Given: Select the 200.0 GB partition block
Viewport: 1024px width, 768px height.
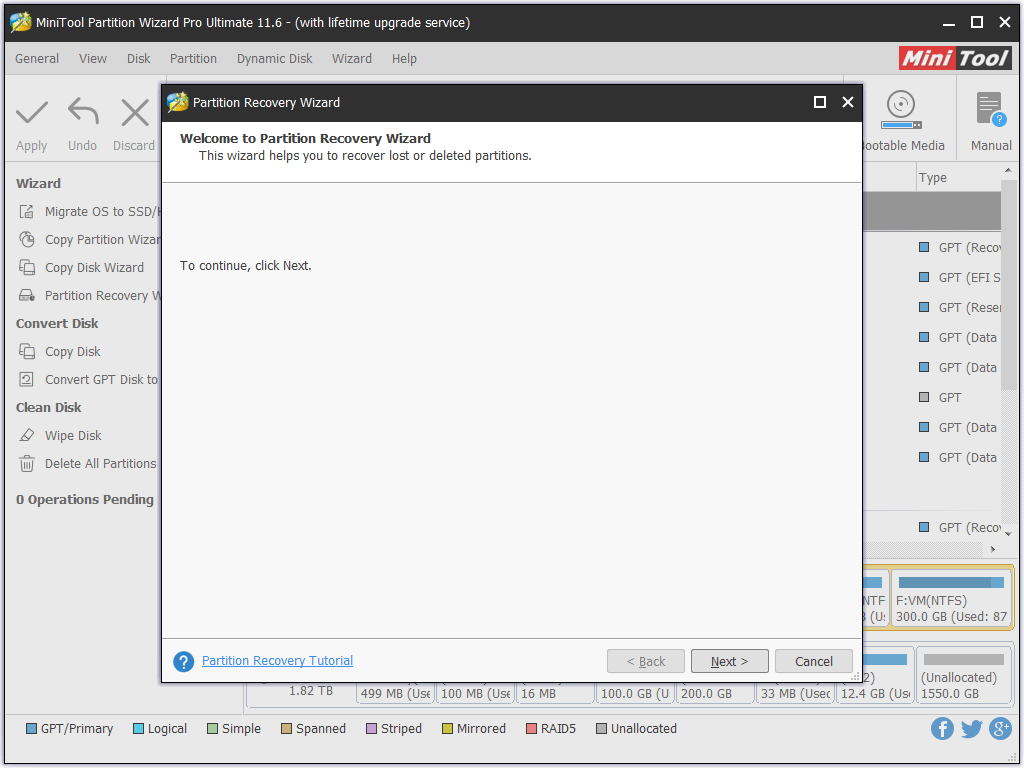Looking at the screenshot, I should [x=714, y=693].
